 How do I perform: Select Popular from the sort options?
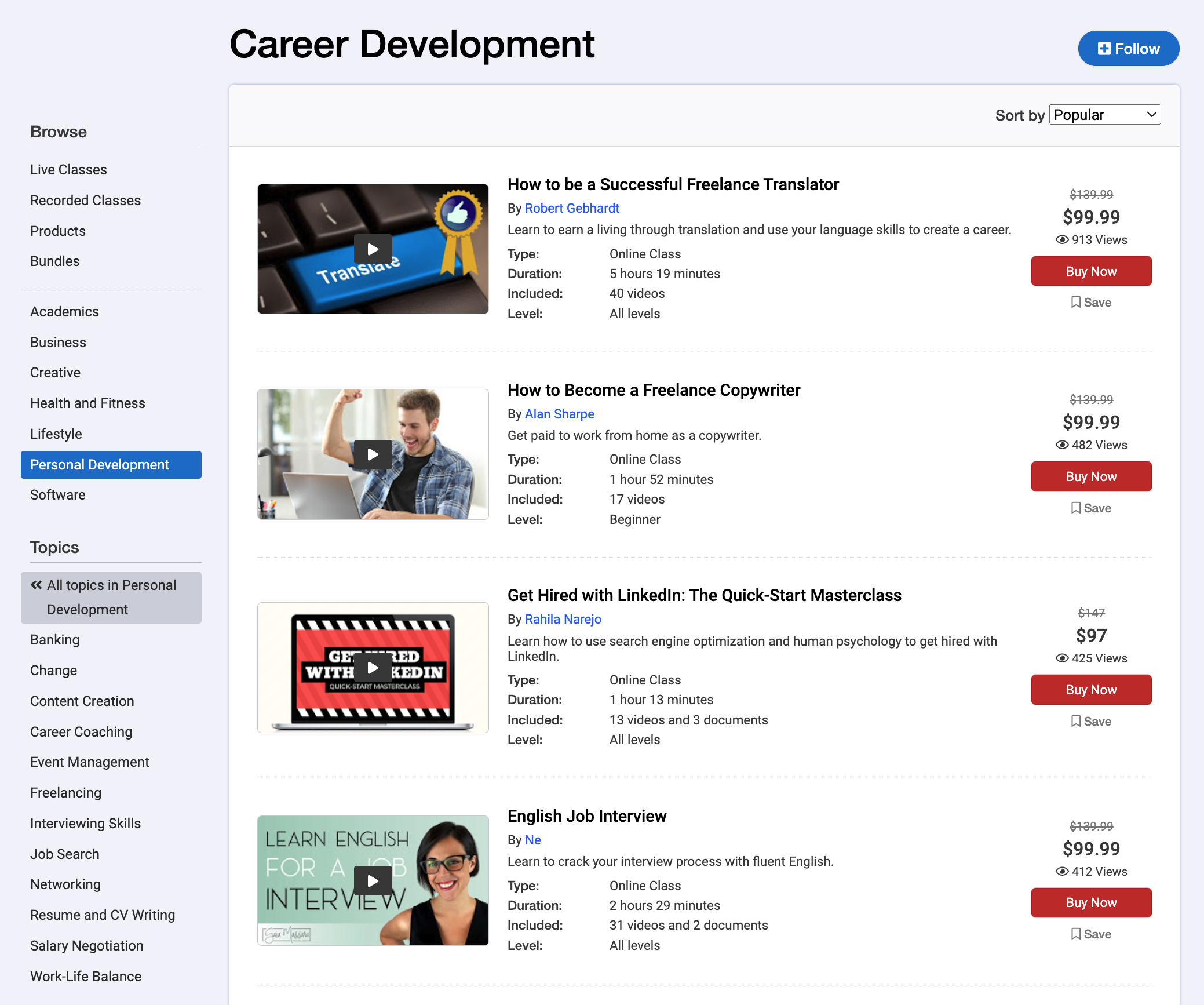(1104, 114)
